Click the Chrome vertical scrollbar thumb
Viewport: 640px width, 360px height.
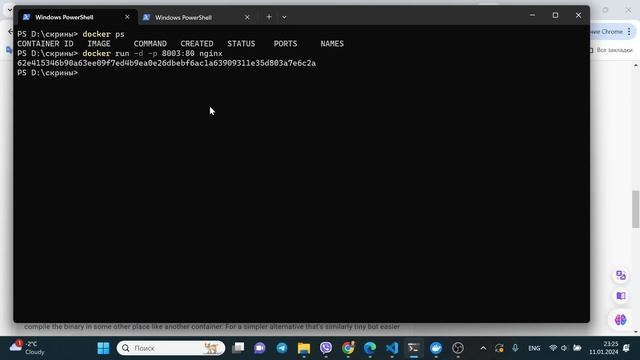[x=636, y=209]
